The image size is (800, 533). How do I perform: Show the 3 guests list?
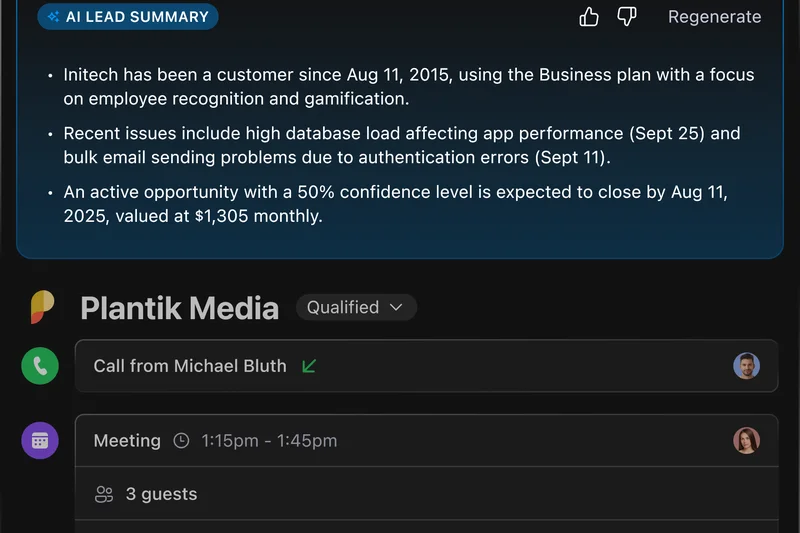point(161,494)
